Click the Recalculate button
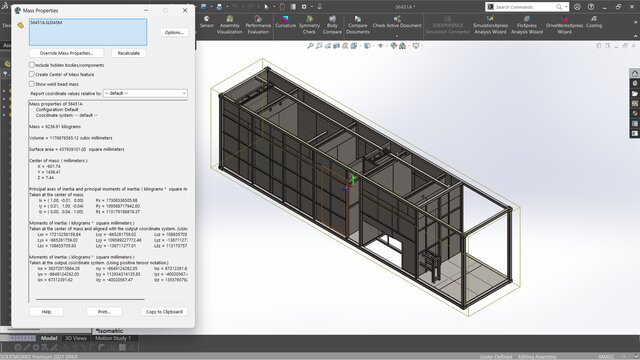Viewport: 640px width, 360px height. [x=129, y=53]
